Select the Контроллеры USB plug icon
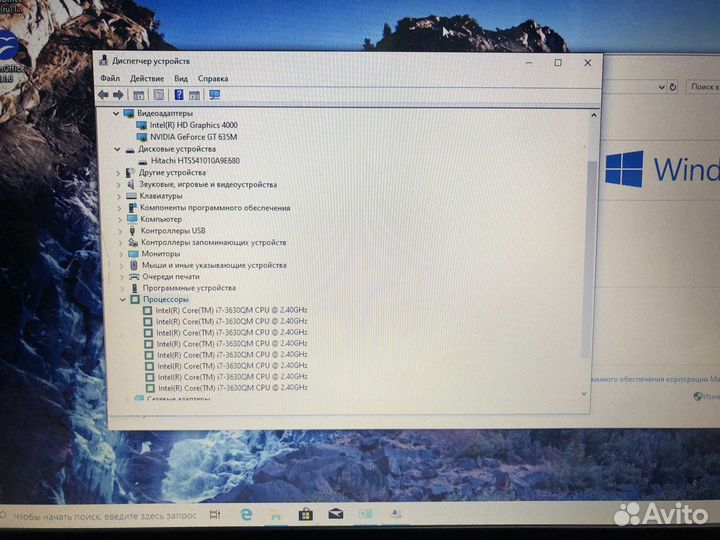 click(x=132, y=231)
